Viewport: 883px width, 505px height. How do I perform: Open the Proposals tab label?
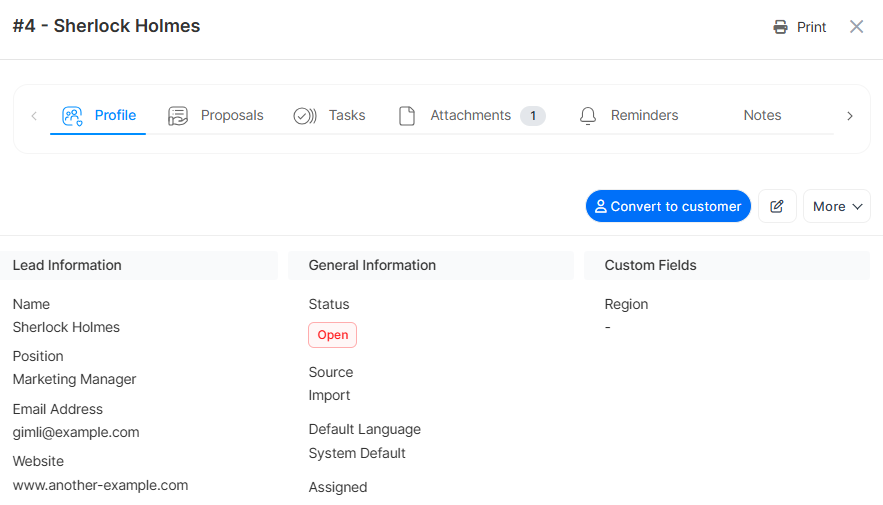coord(232,115)
